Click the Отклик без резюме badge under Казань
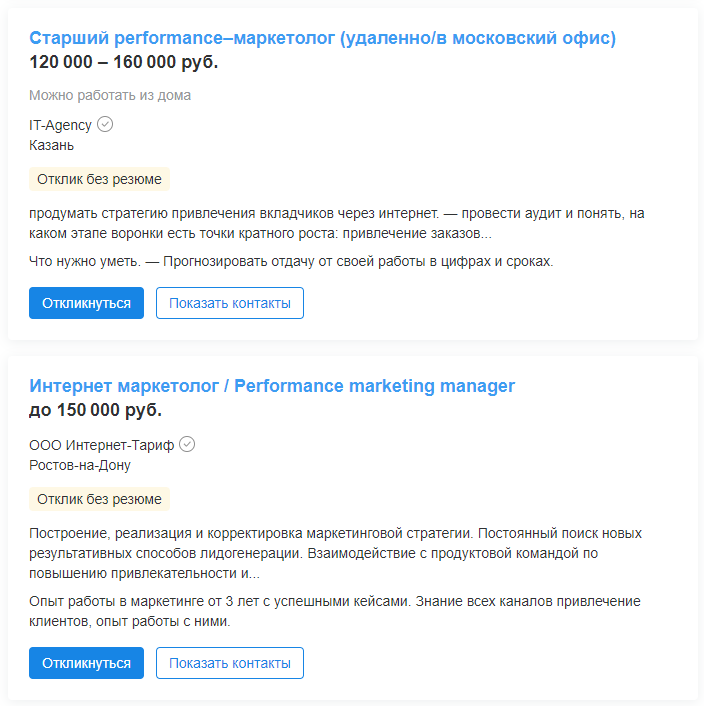Image resolution: width=704 pixels, height=706 pixels. click(x=99, y=180)
